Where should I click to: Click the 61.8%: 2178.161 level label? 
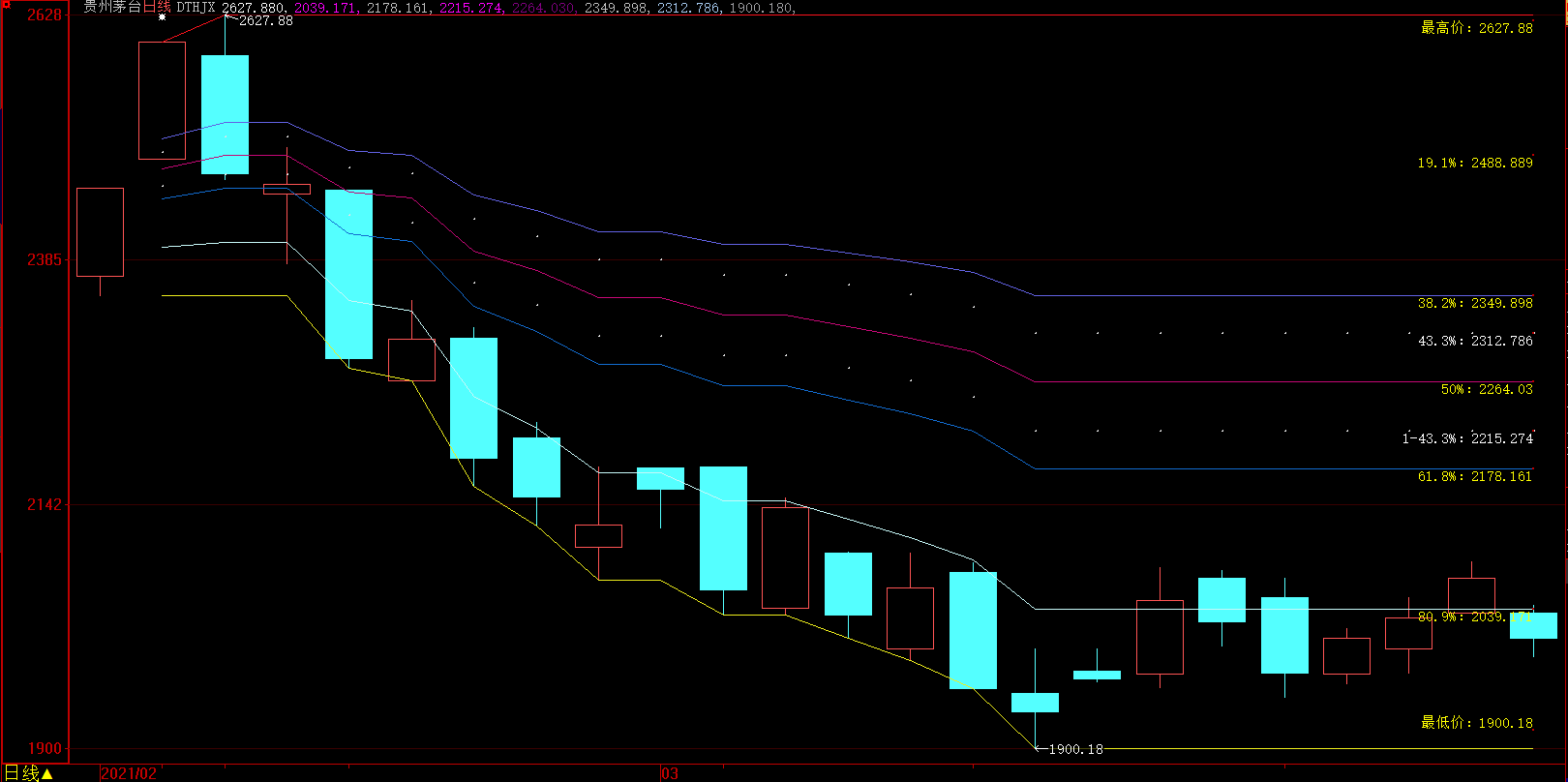coord(1475,476)
